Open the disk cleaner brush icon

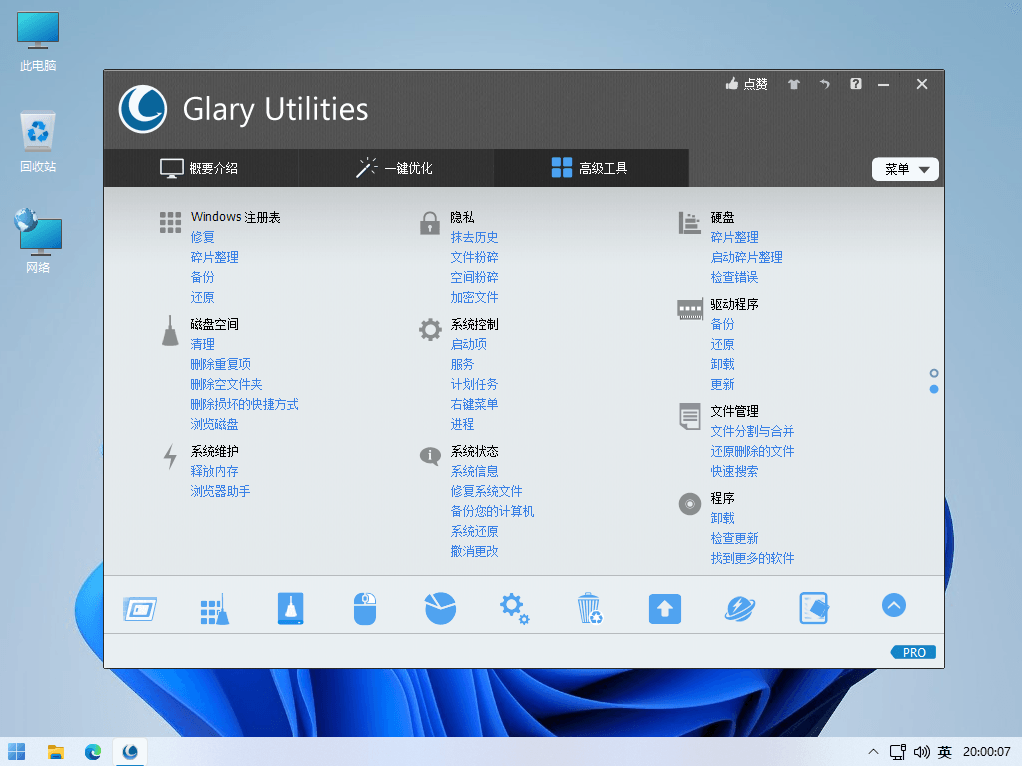tap(290, 609)
